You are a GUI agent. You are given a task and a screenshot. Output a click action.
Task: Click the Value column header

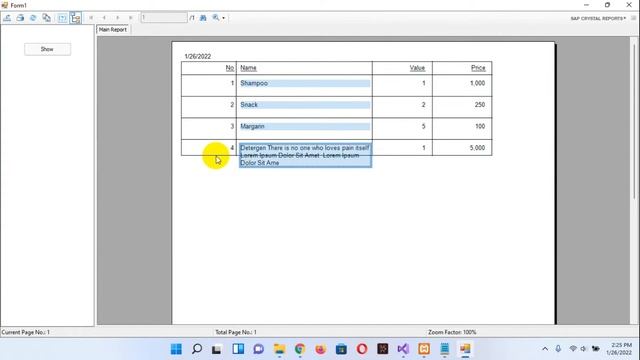417,68
